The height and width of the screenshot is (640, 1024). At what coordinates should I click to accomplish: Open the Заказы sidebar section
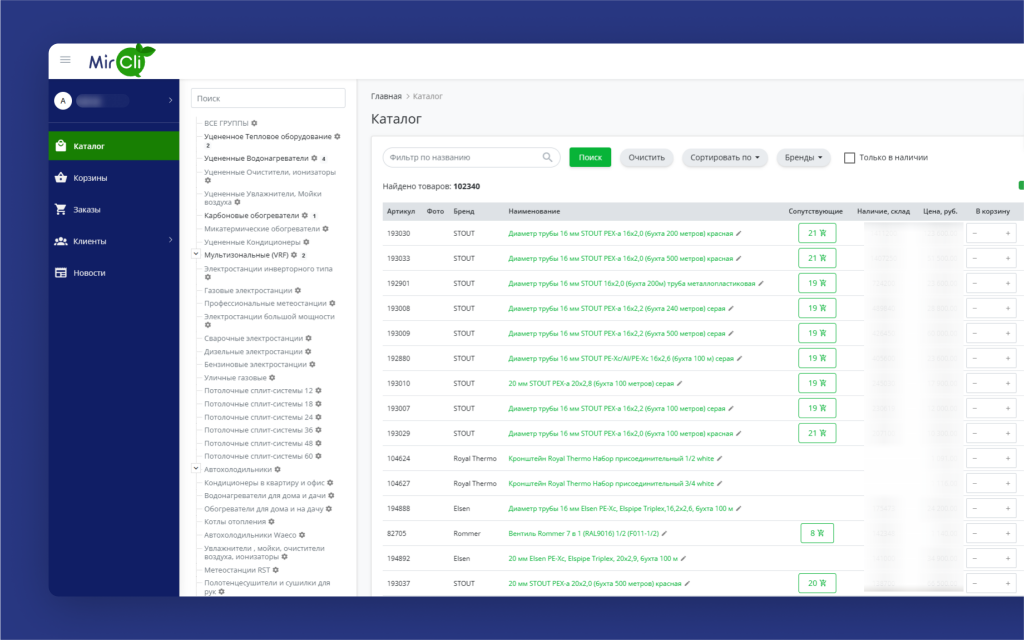click(87, 210)
